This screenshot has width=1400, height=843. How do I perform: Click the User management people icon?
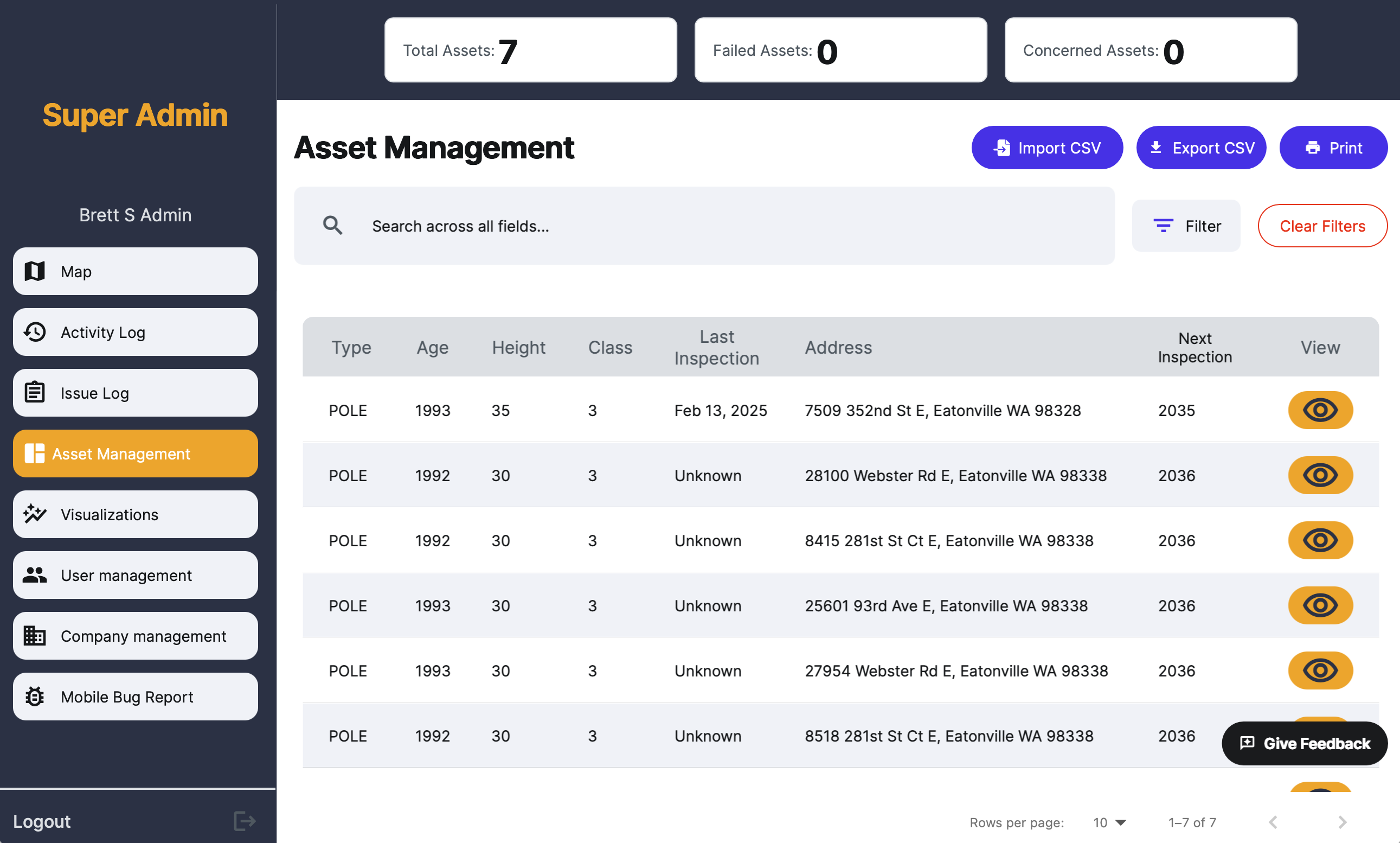click(34, 575)
